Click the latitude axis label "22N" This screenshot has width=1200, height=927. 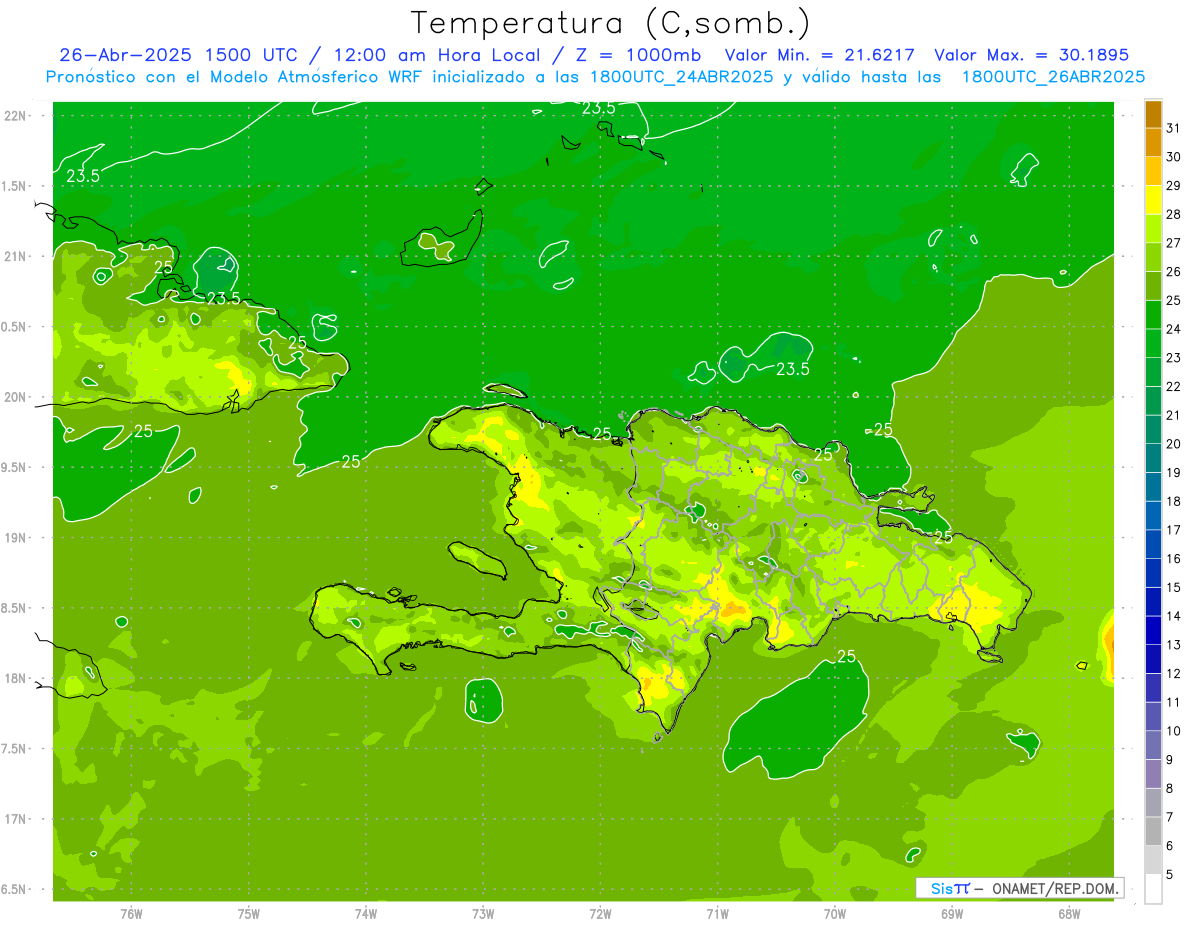coord(16,115)
